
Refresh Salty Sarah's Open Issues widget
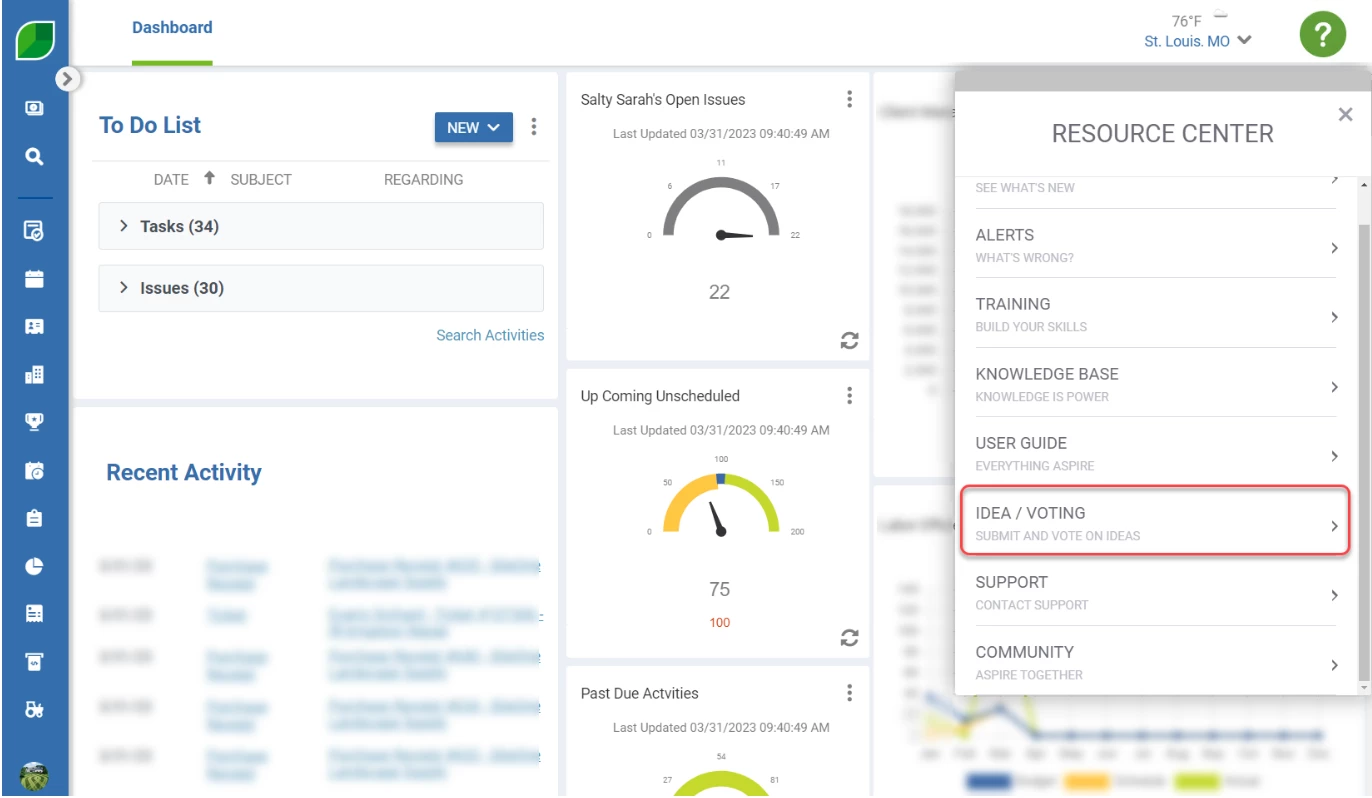tap(849, 341)
